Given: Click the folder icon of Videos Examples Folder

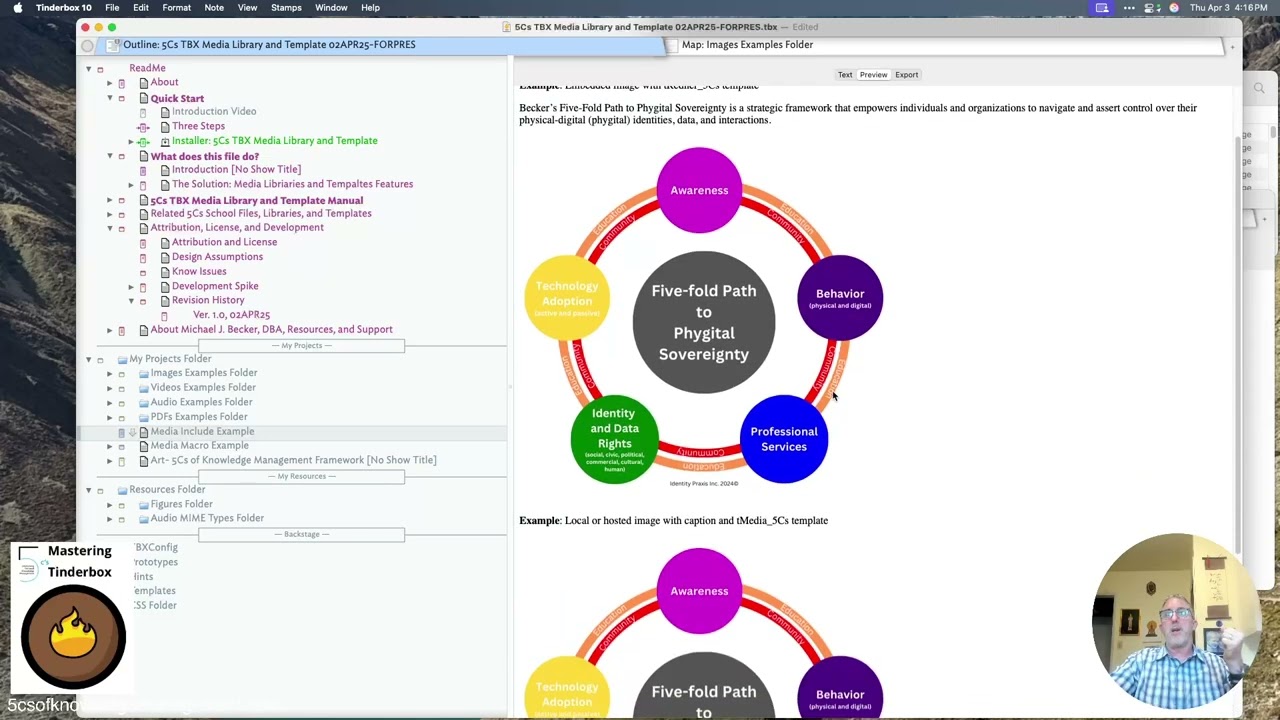Looking at the screenshot, I should pyautogui.click(x=144, y=388).
